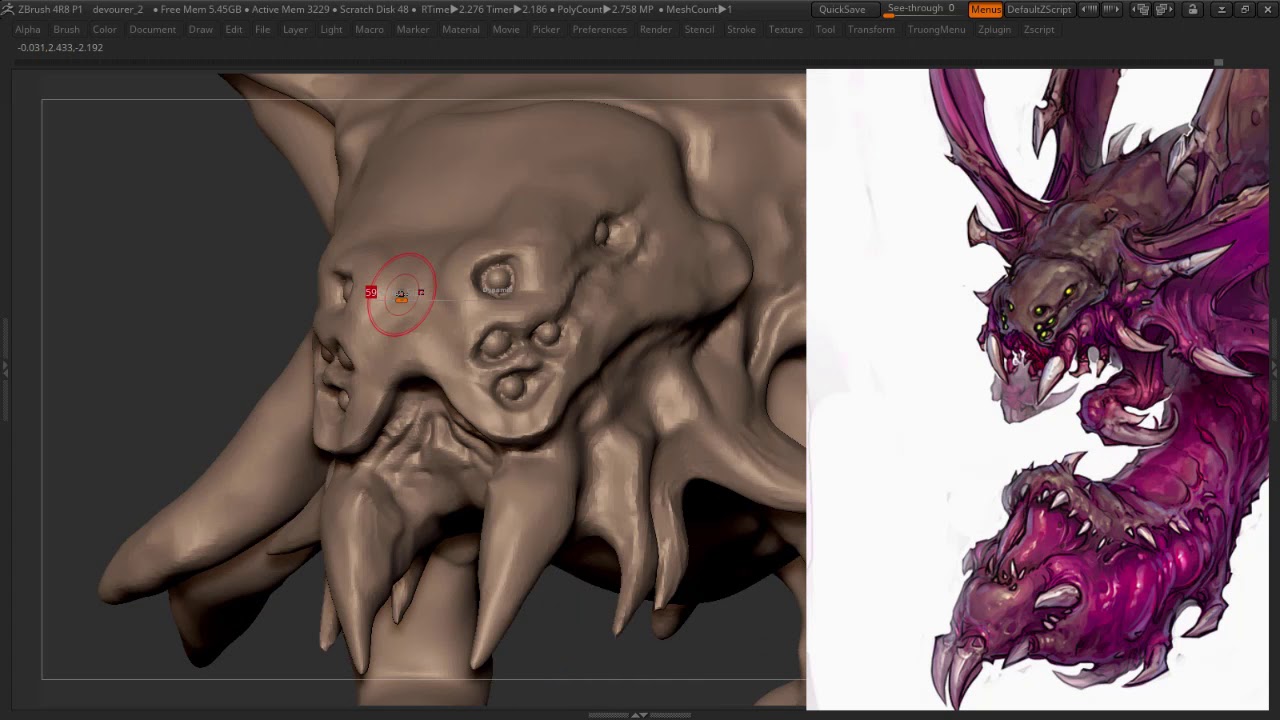
Task: Open the TruongMenu menu
Action: point(936,29)
